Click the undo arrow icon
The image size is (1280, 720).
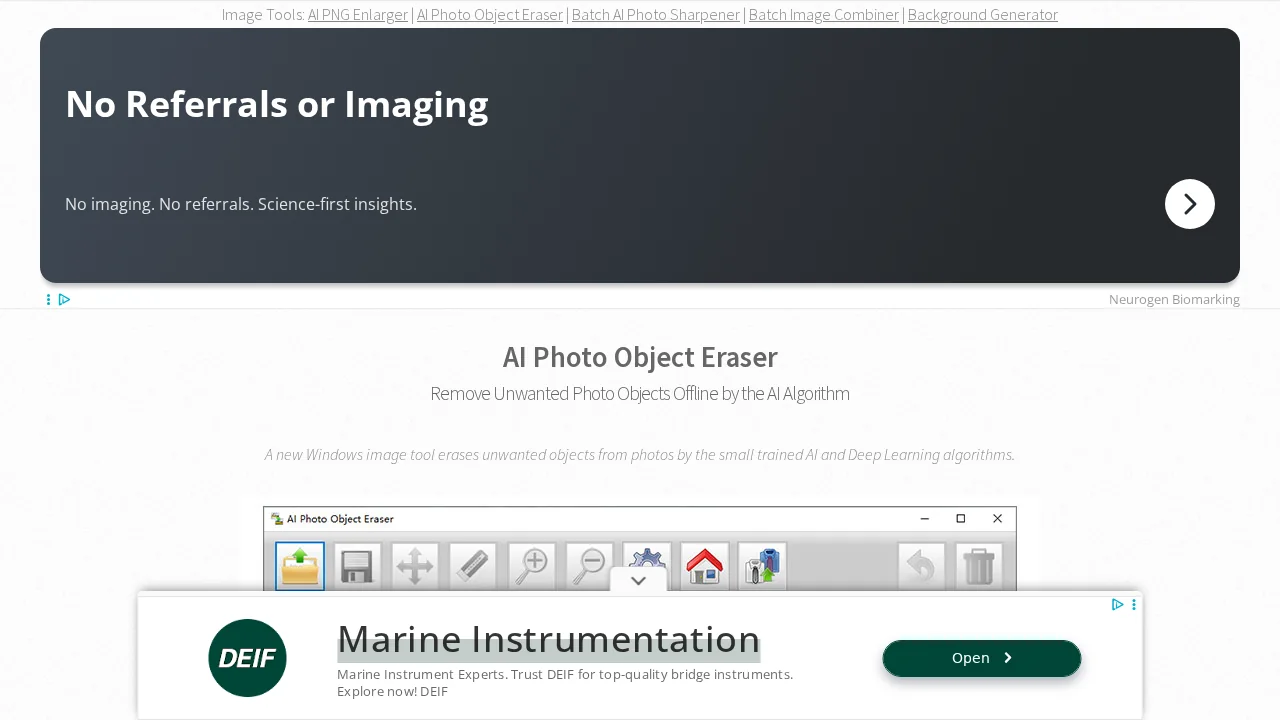[921, 566]
